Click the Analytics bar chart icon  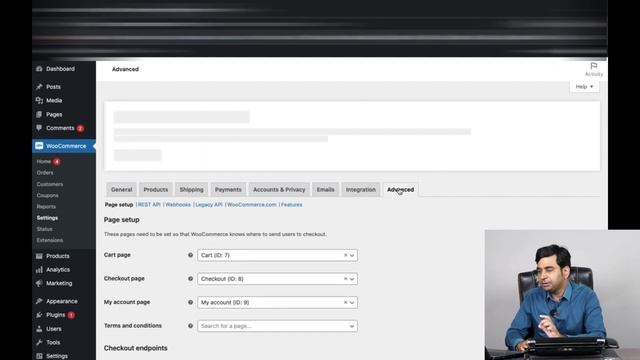(39, 270)
